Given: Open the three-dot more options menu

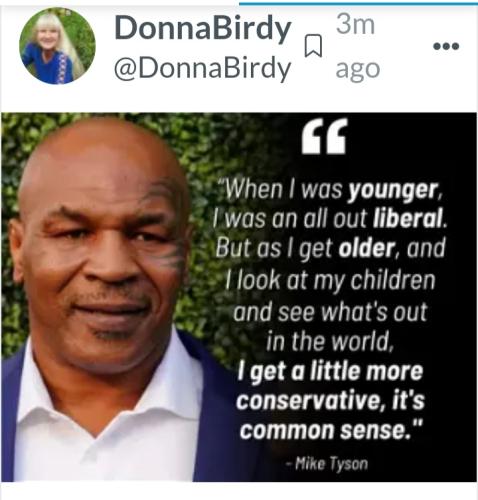Looking at the screenshot, I should coord(446,46).
